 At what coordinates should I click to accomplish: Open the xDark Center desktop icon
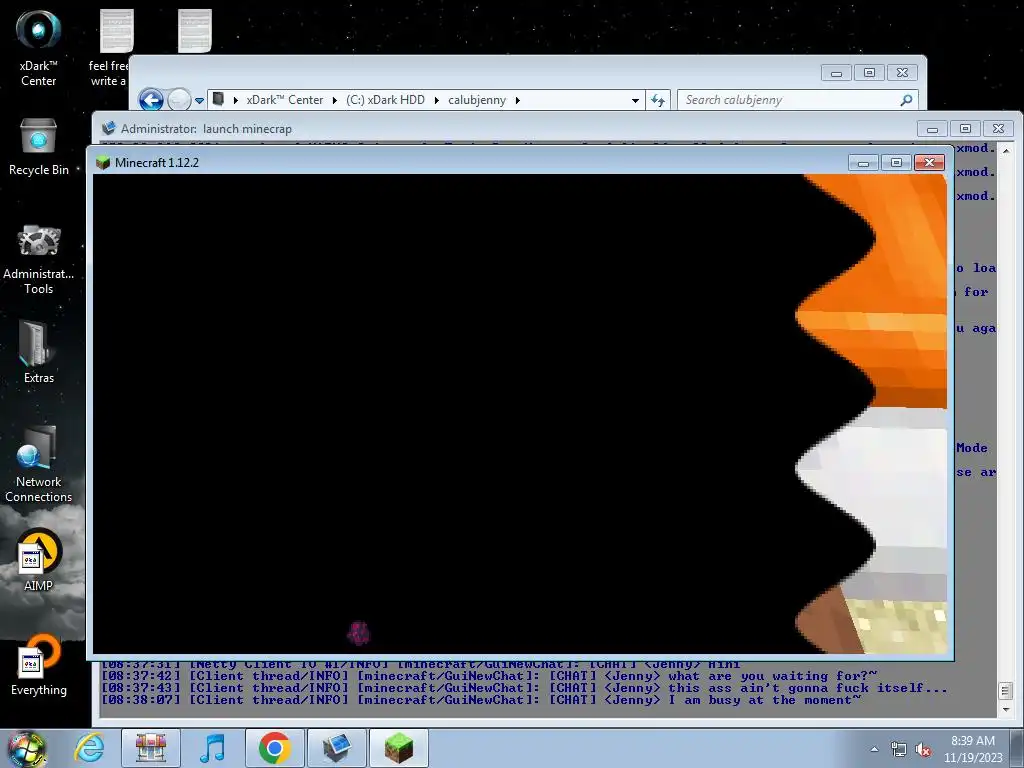[39, 48]
